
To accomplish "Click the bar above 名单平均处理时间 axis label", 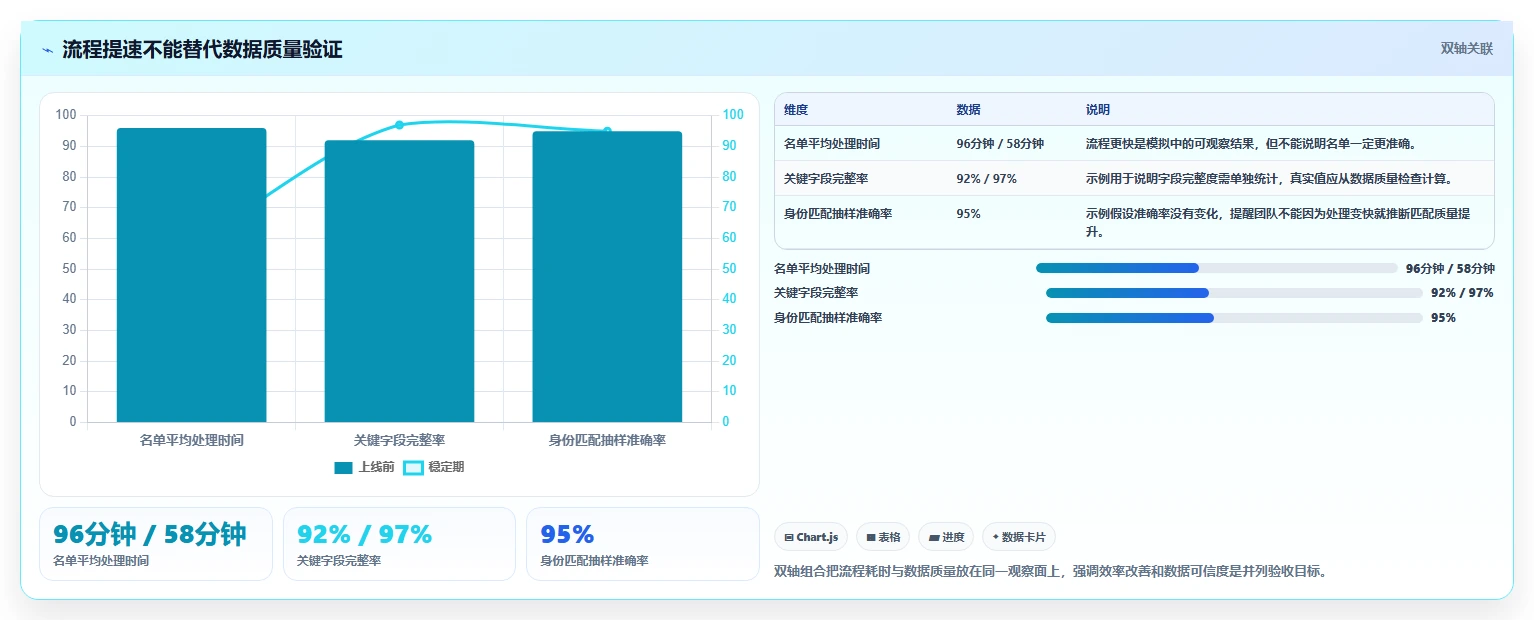I will pos(191,275).
